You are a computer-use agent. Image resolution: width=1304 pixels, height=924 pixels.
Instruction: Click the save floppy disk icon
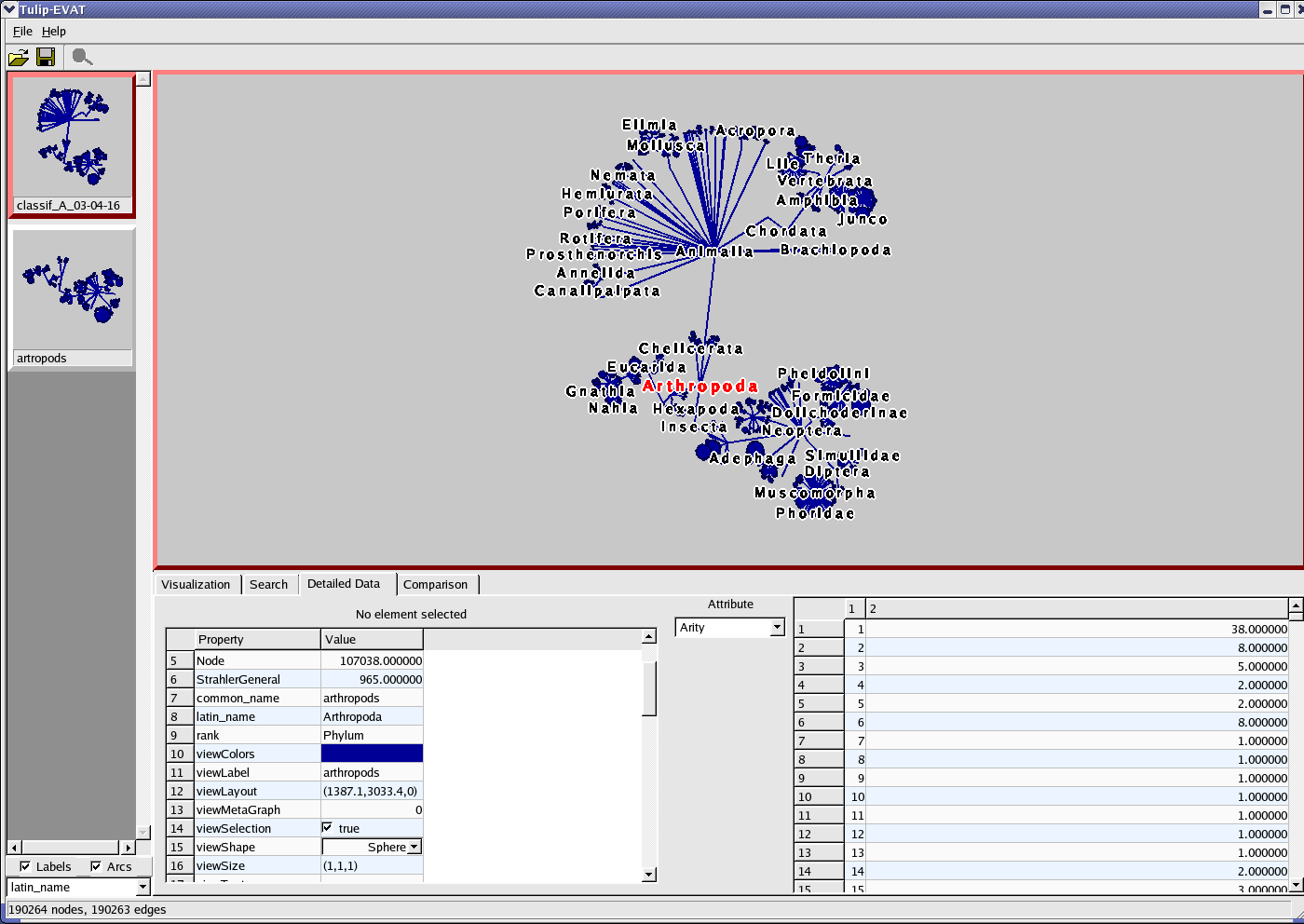coord(45,58)
